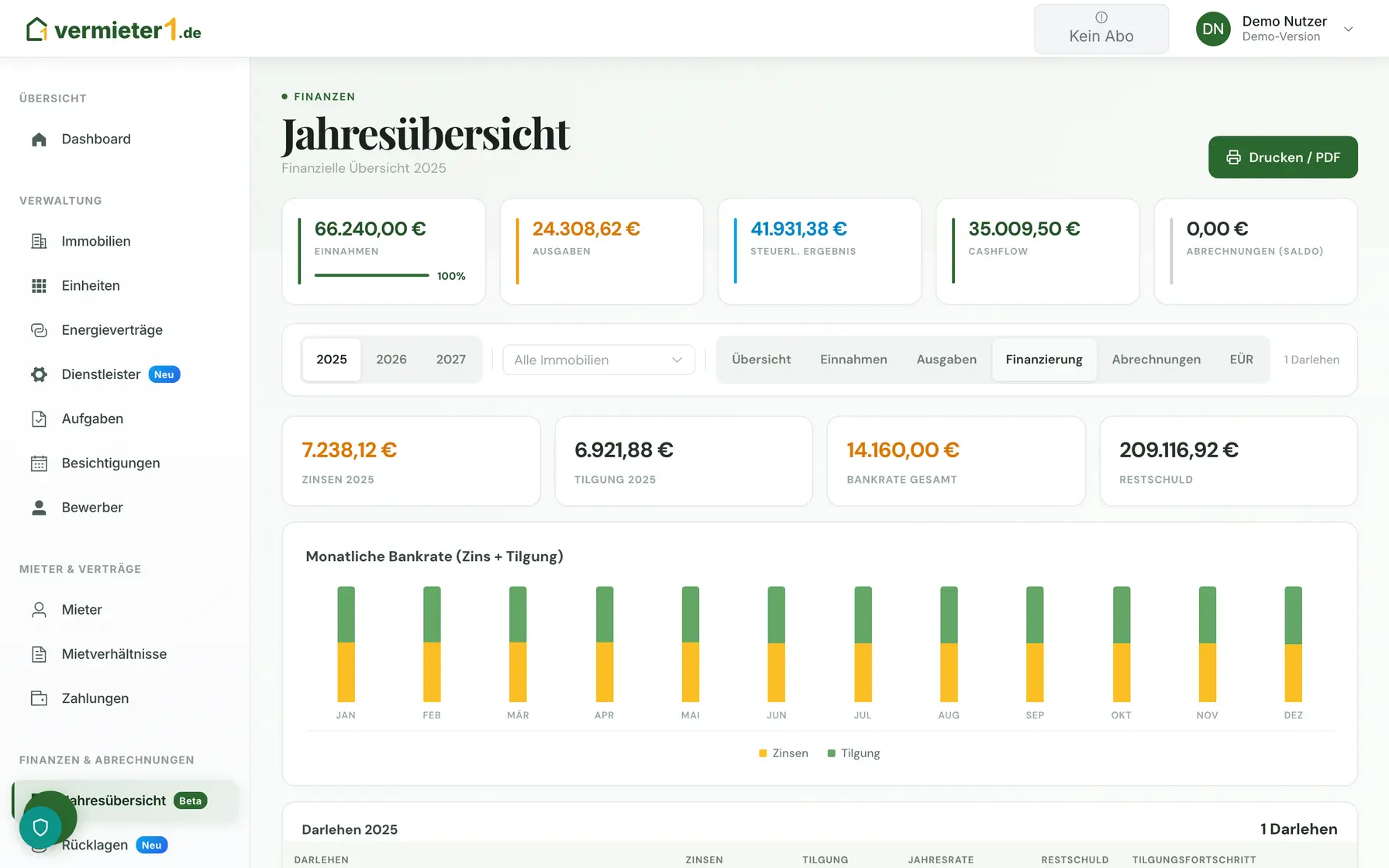
Task: Click the 35.009,50 € Cashflow card
Action: point(1038,251)
